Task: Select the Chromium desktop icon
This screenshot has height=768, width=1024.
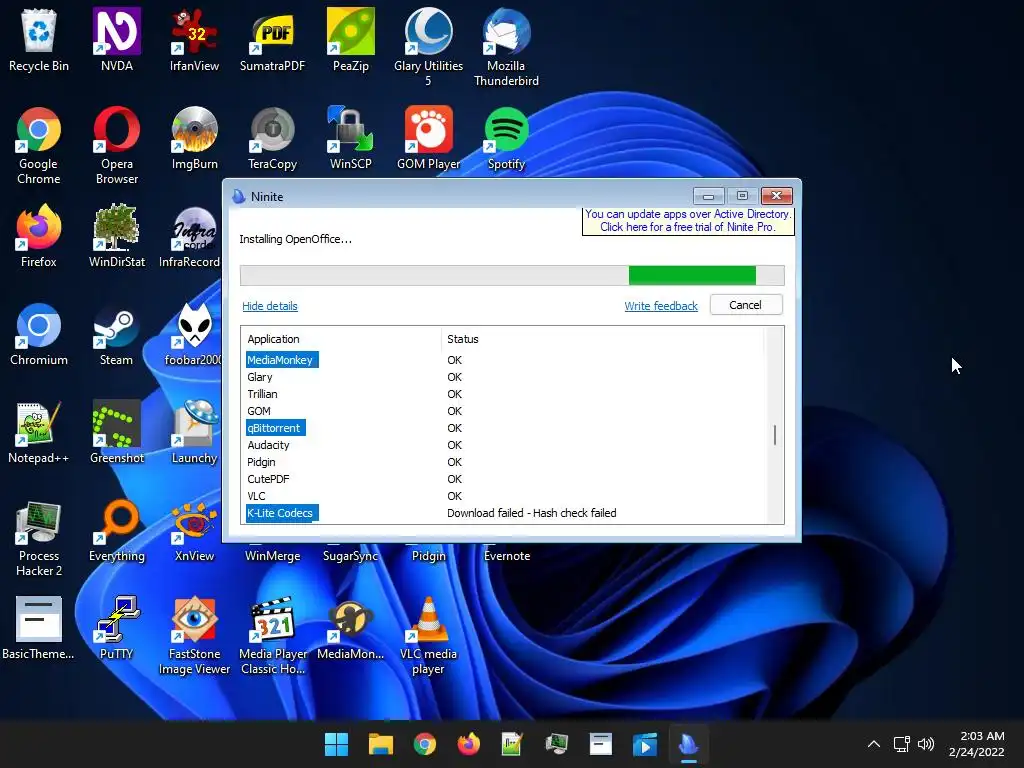Action: (39, 334)
